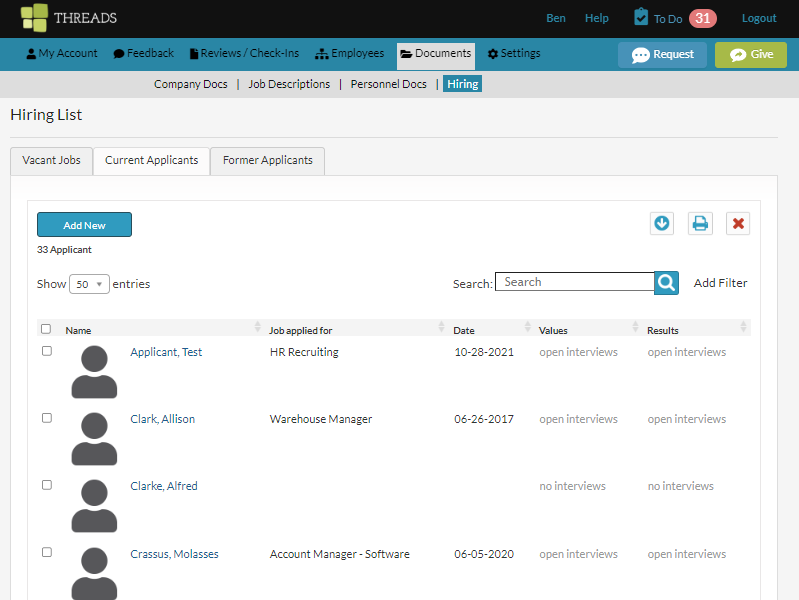Check the box for Clark, Allison
Viewport: 799px width, 600px height.
click(47, 418)
